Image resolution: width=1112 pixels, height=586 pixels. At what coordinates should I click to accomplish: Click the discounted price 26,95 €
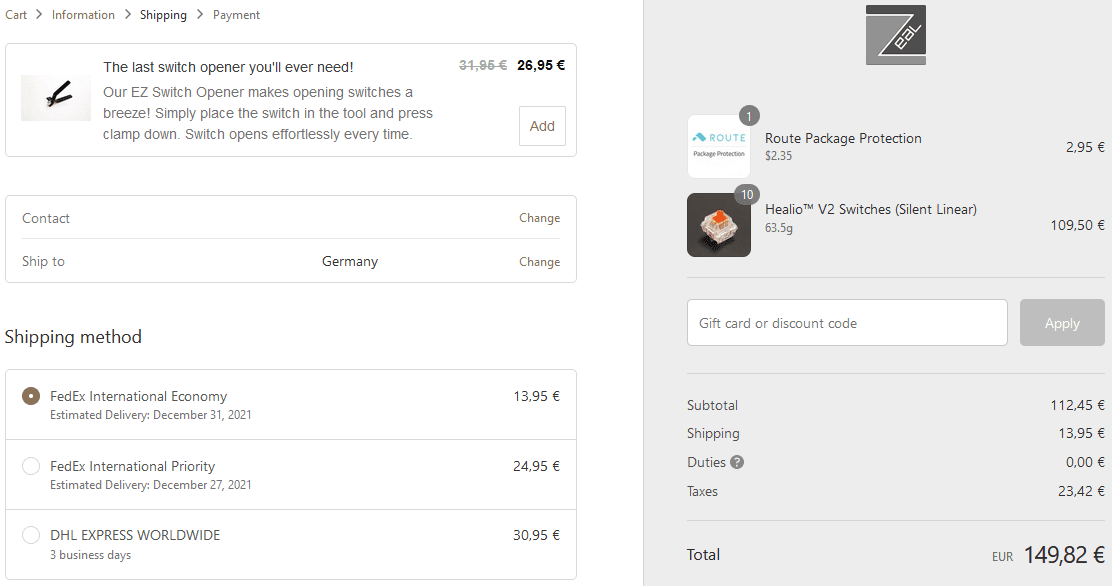540,65
